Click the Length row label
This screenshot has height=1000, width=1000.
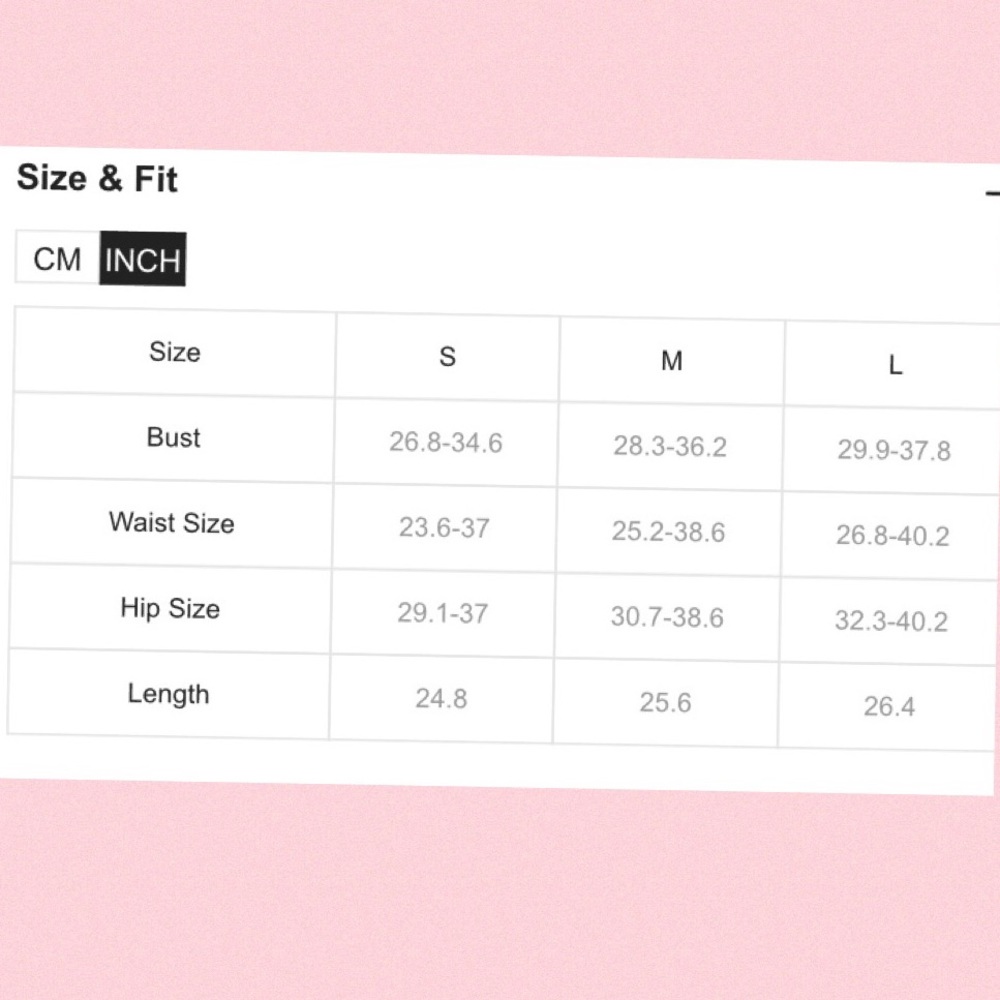tap(168, 693)
